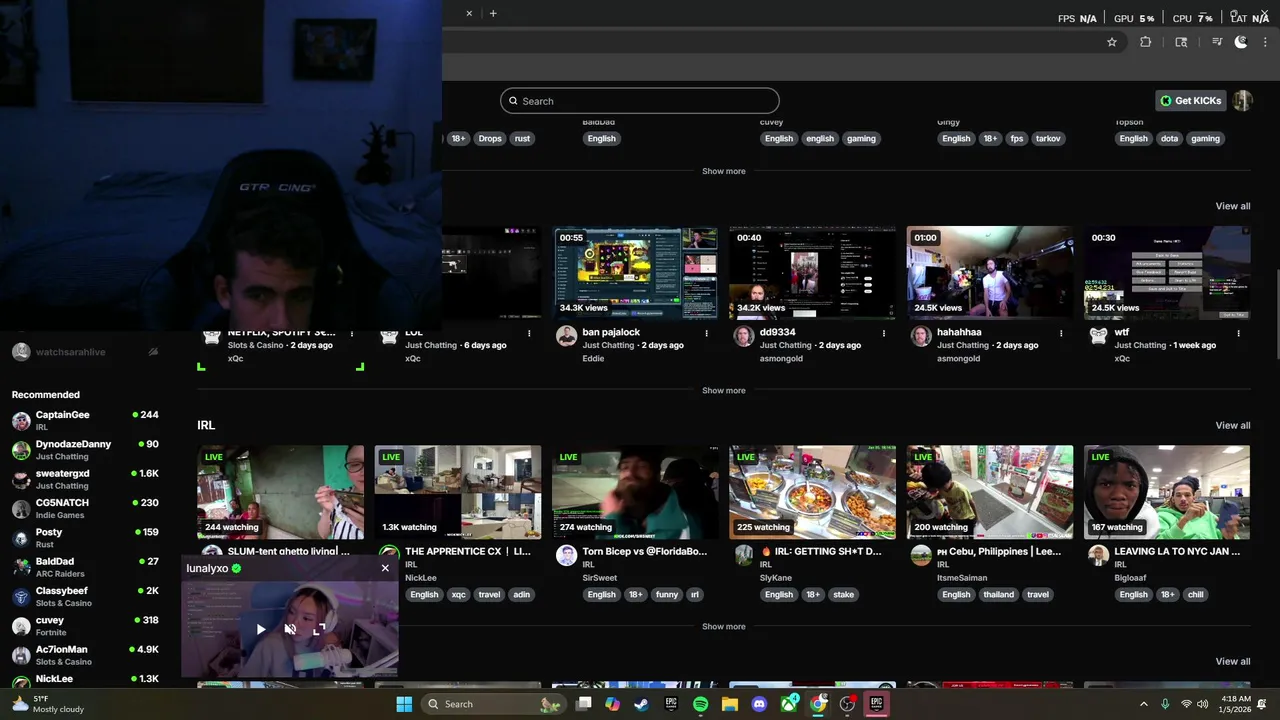
Task: Open Xbox app from the taskbar
Action: (789, 704)
